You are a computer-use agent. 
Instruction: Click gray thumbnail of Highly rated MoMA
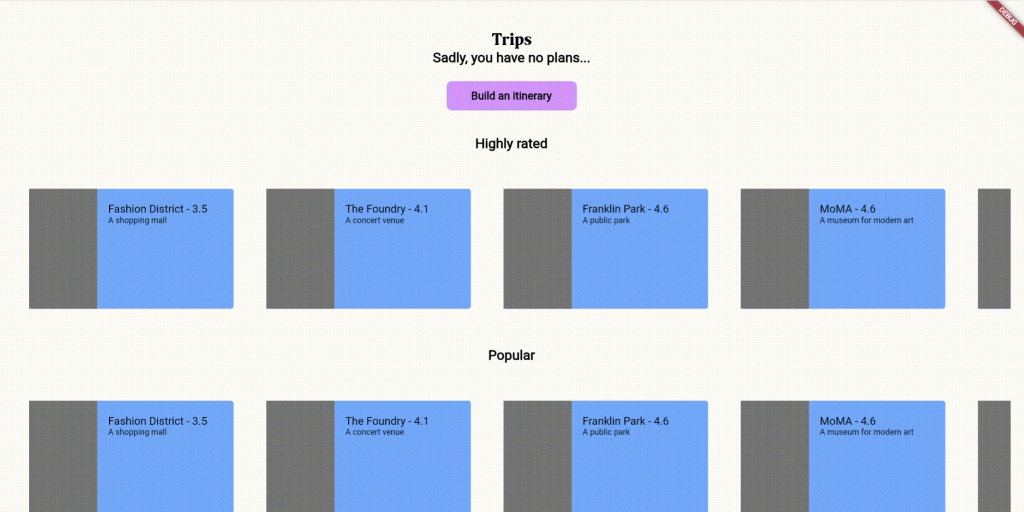[775, 249]
